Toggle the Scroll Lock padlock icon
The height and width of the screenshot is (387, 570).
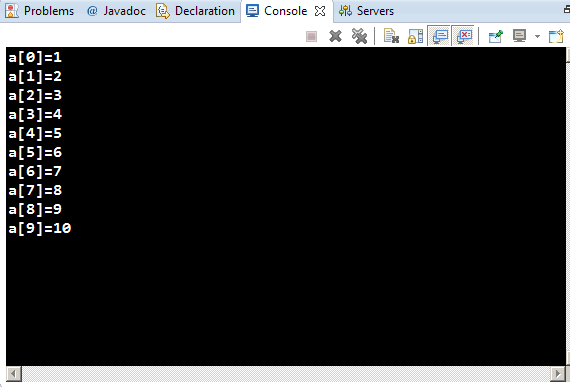415,36
